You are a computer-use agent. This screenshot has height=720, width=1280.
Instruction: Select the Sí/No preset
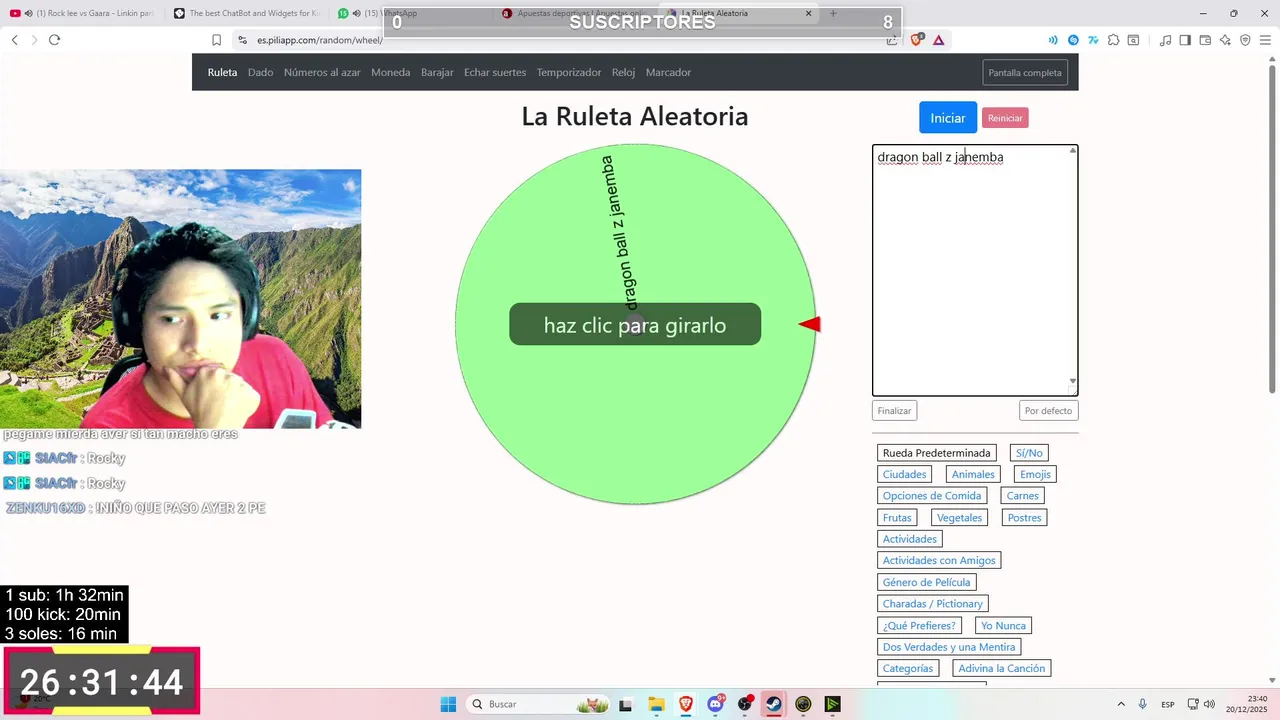pyautogui.click(x=1029, y=453)
